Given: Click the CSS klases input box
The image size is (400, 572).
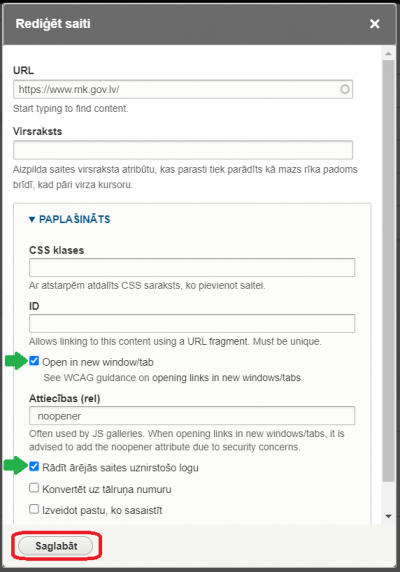Looking at the screenshot, I should pyautogui.click(x=192, y=267).
